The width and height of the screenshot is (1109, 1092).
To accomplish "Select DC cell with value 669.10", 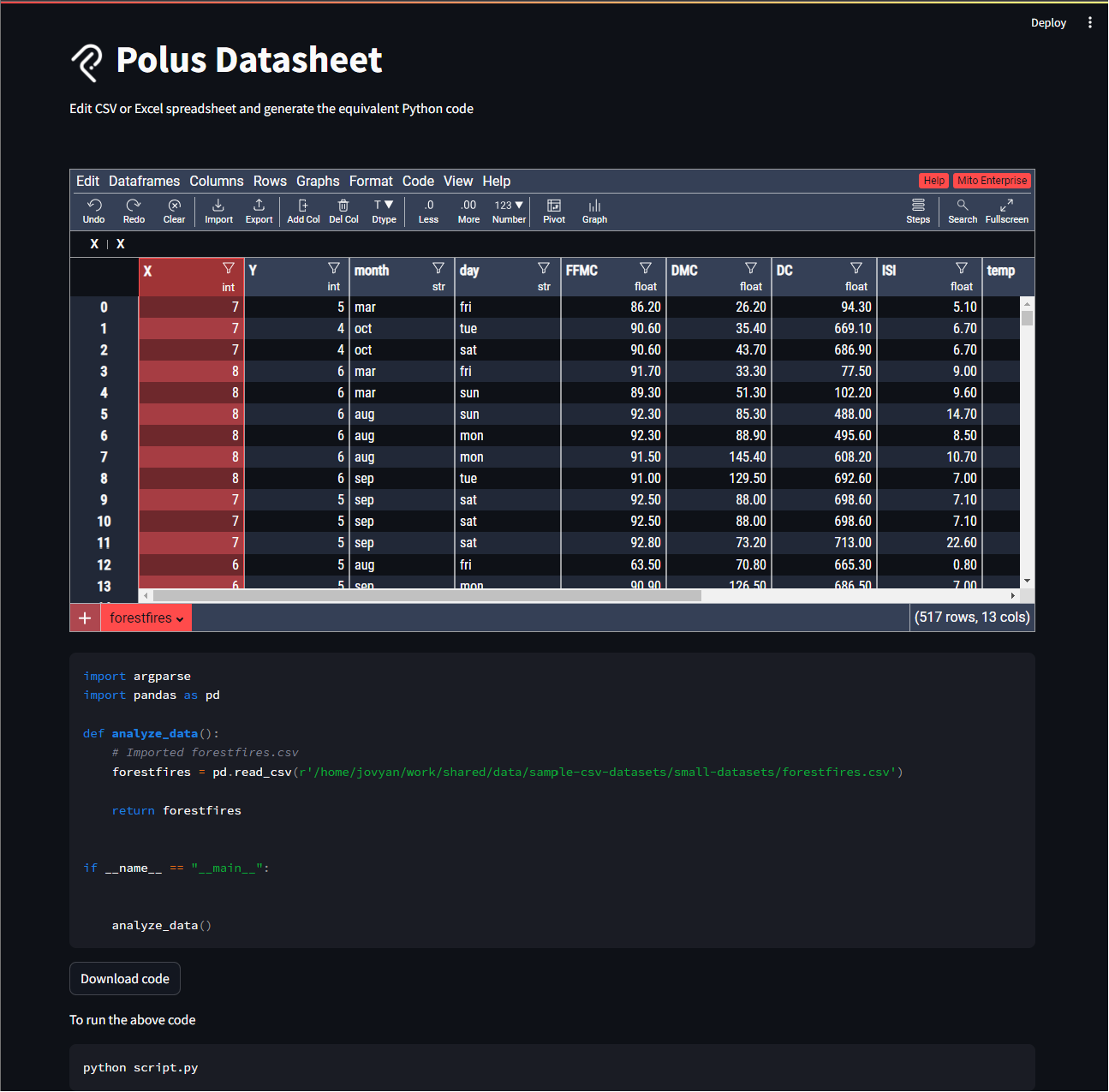I will (x=825, y=329).
